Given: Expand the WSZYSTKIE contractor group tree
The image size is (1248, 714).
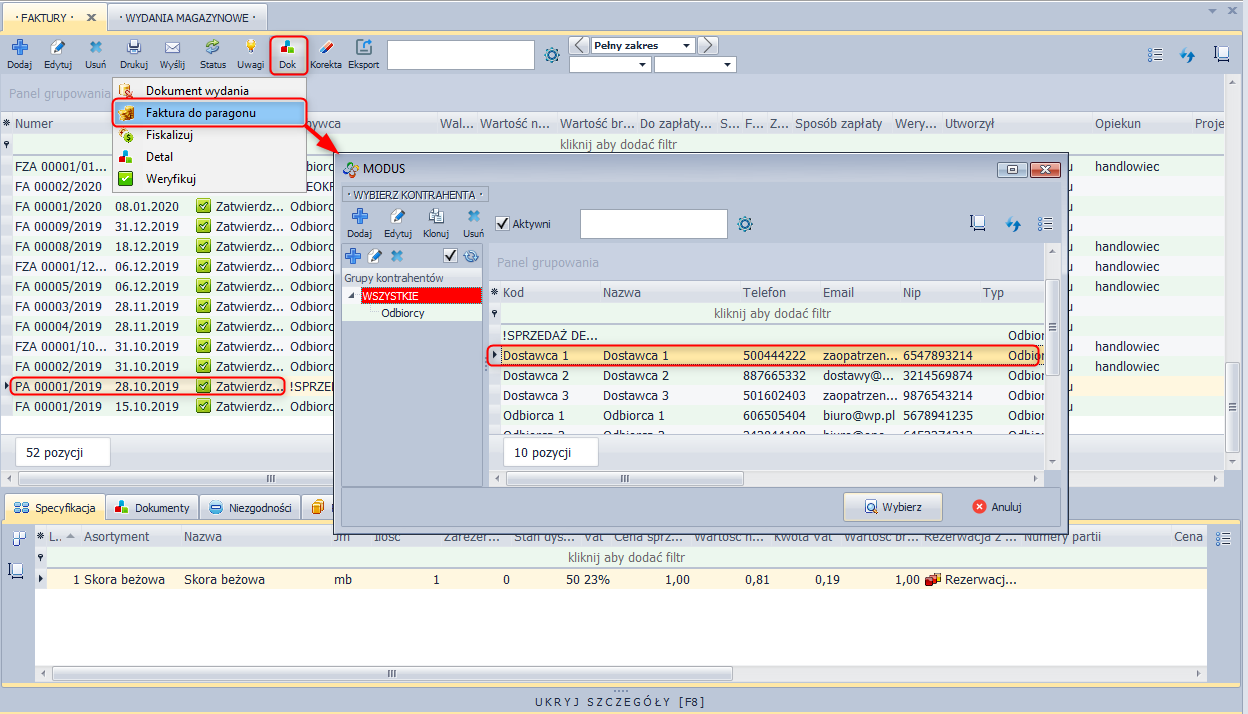Looking at the screenshot, I should pos(352,296).
